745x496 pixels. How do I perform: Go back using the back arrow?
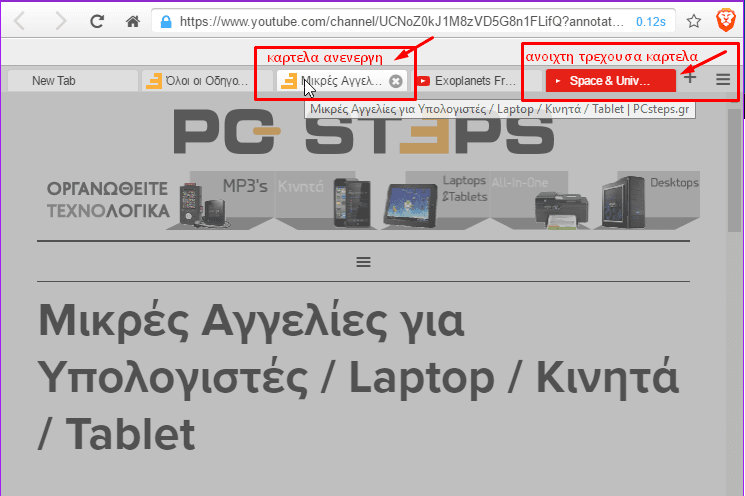(19, 21)
